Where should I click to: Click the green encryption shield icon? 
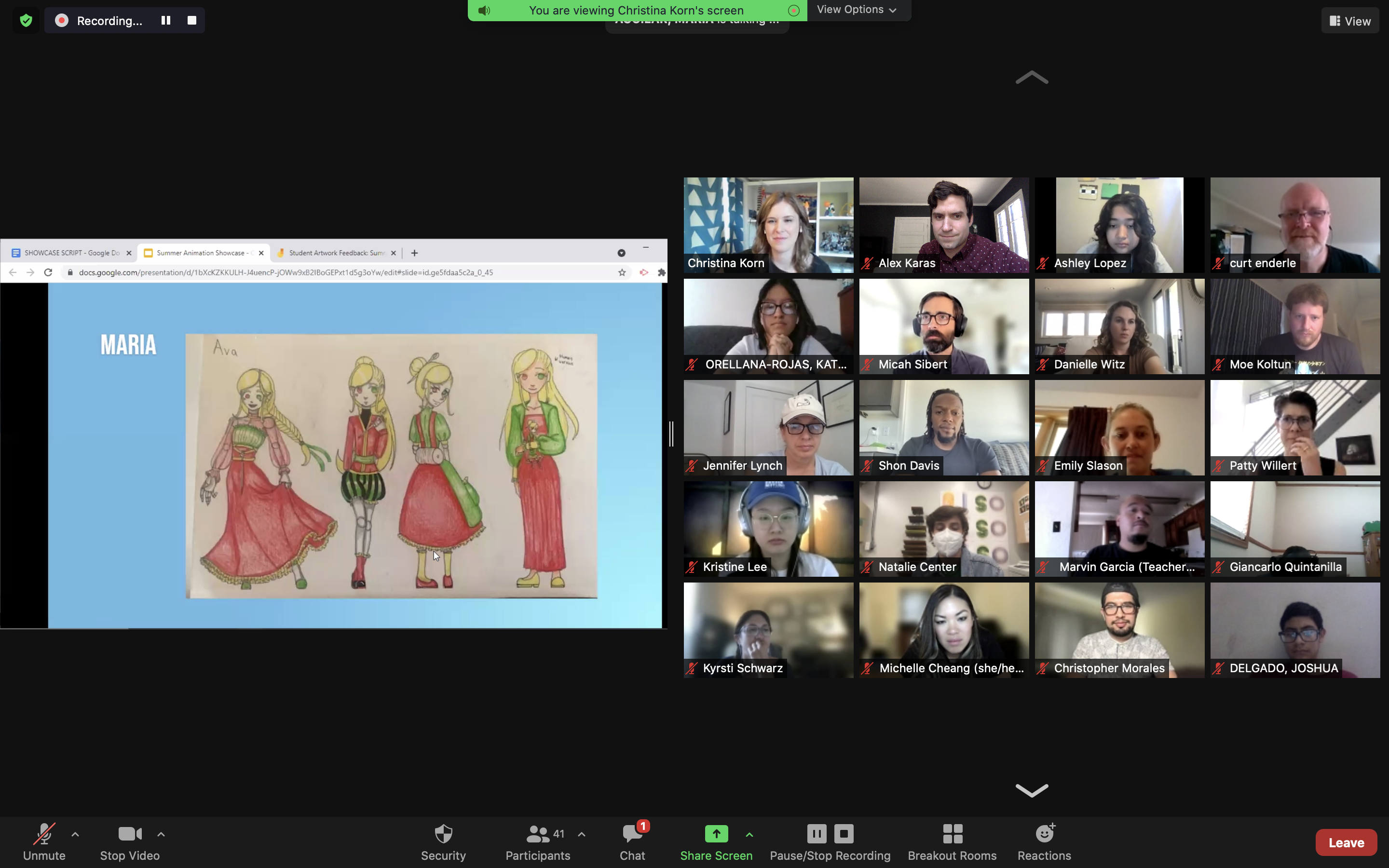pos(26,21)
